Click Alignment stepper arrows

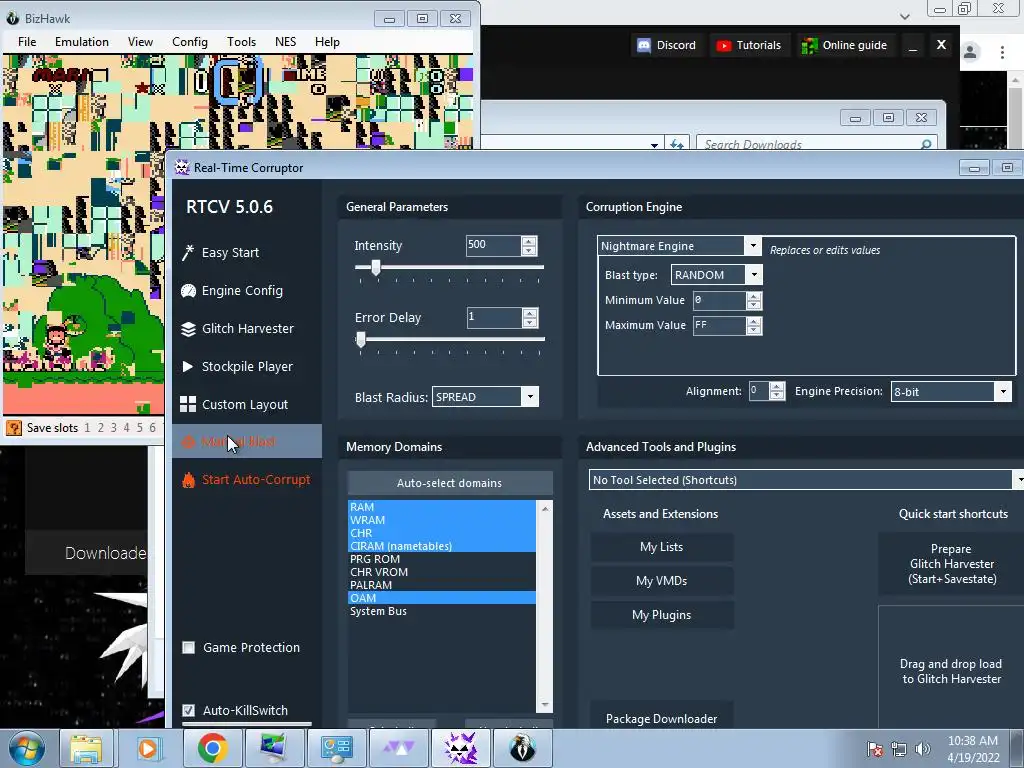click(x=776, y=391)
